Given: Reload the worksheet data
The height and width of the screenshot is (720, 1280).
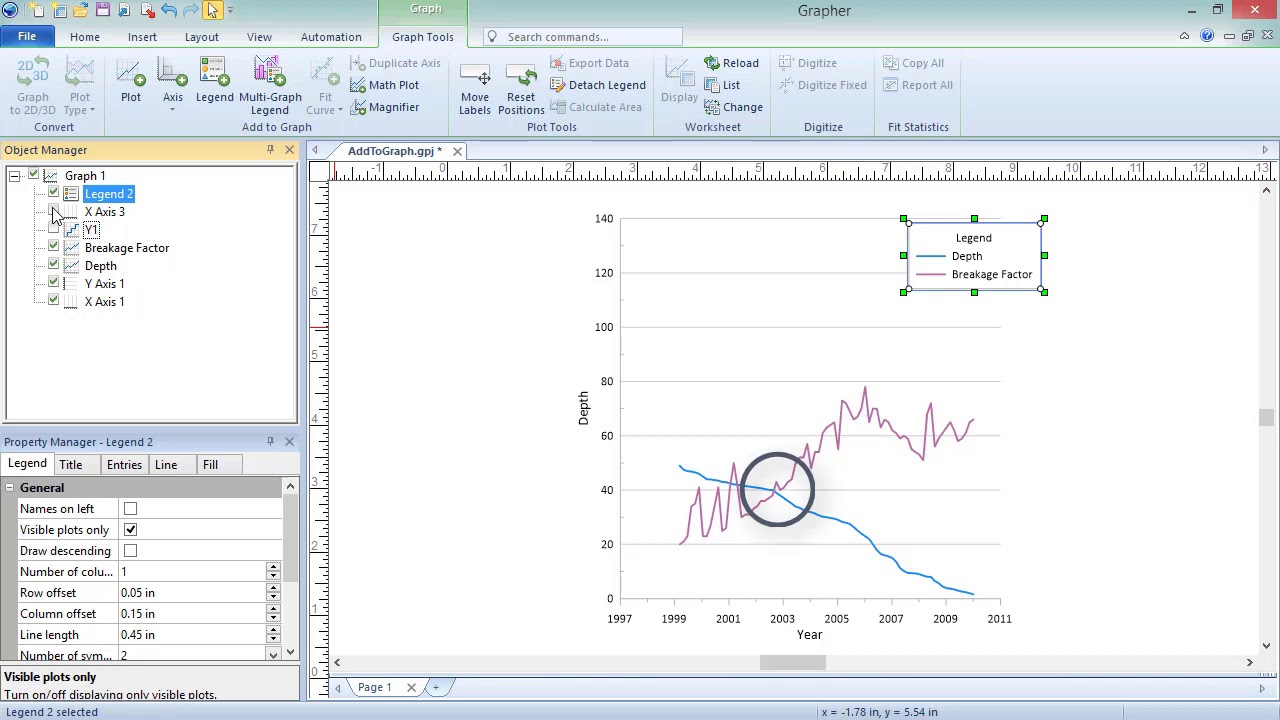Looking at the screenshot, I should [731, 63].
